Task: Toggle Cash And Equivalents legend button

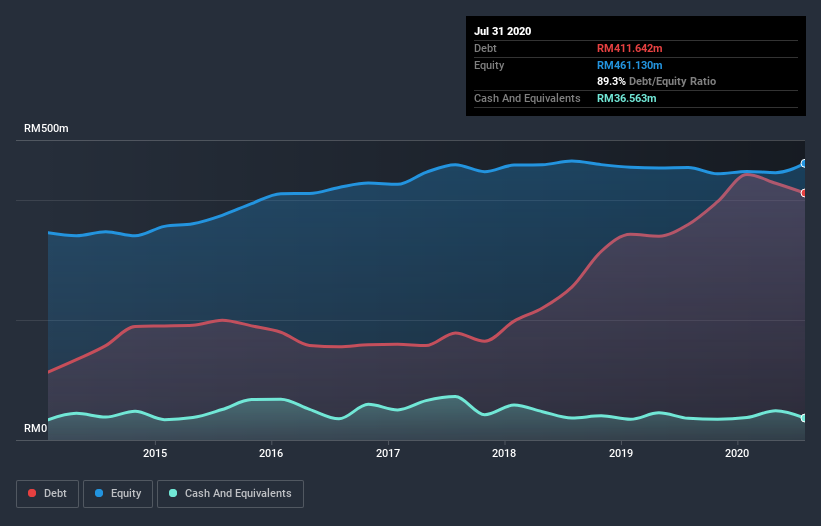Action: click(230, 494)
